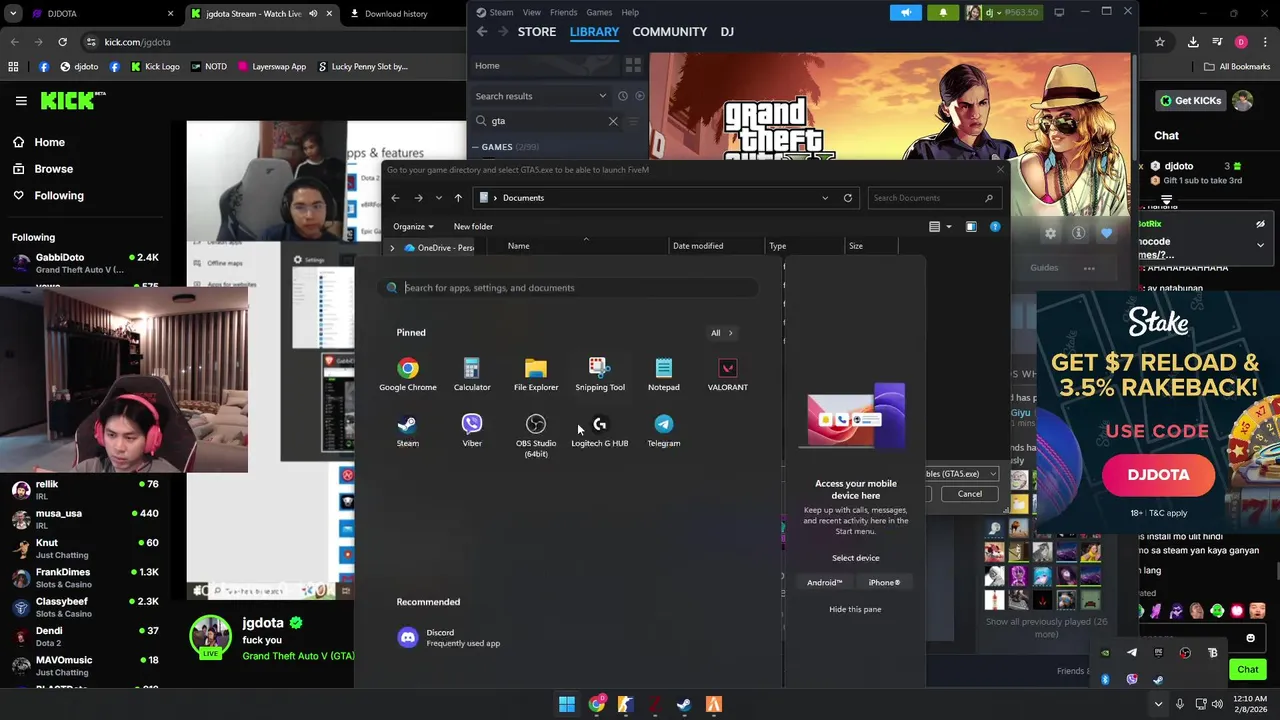Open recommended Discord app

point(449,637)
